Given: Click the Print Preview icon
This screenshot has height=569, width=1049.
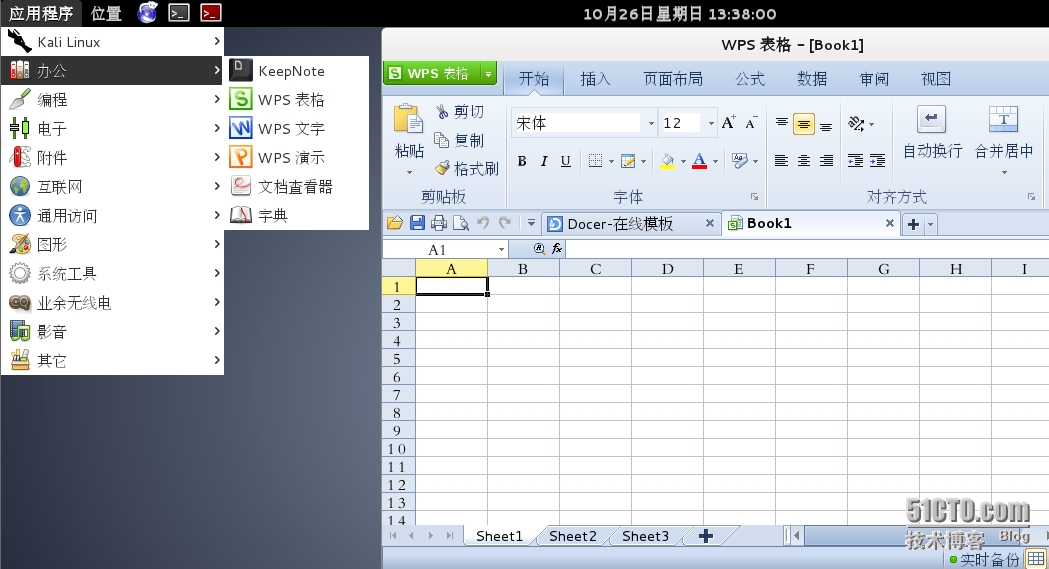Looking at the screenshot, I should point(460,223).
